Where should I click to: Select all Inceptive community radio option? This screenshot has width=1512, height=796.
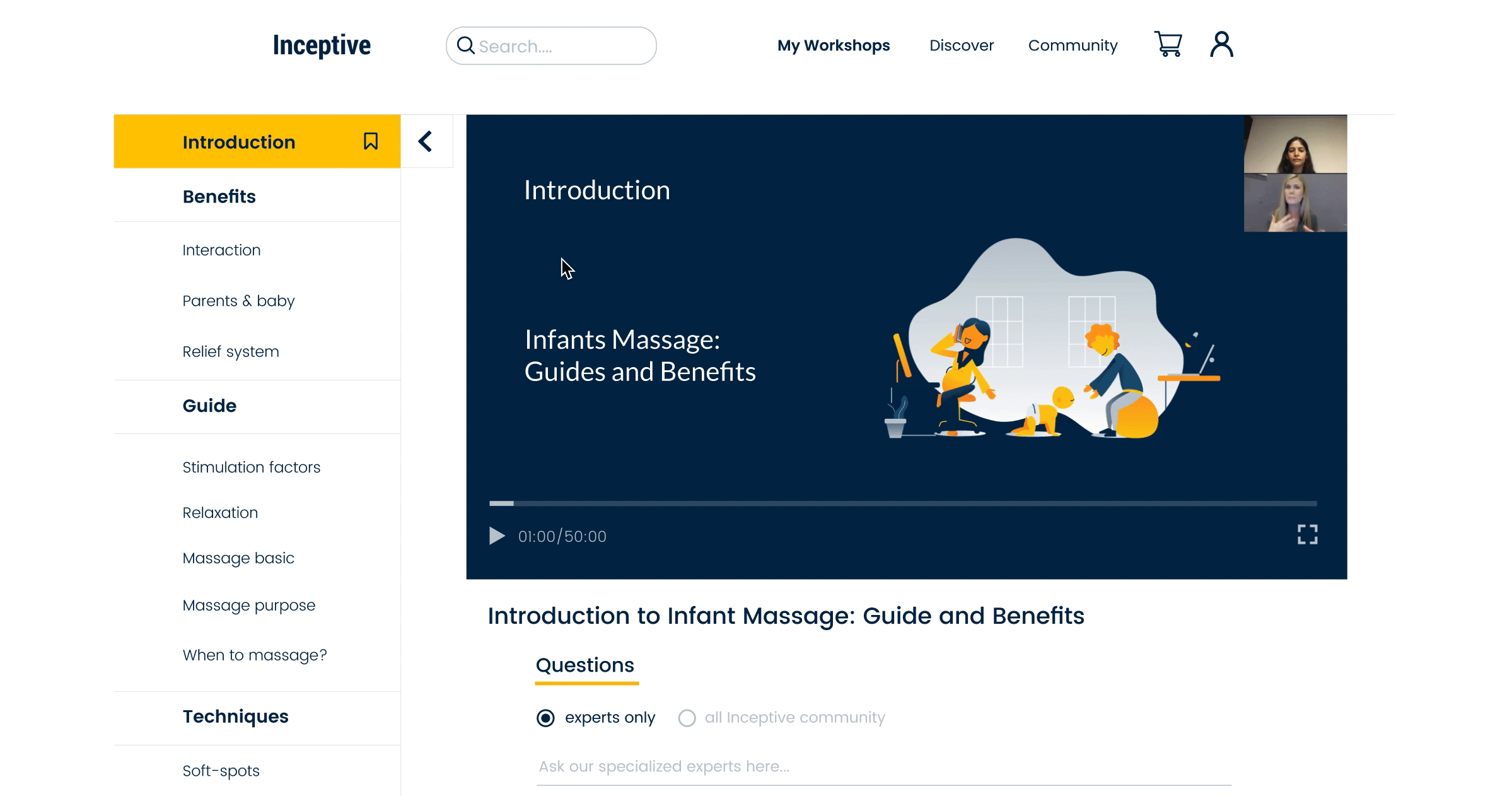pyautogui.click(x=687, y=718)
